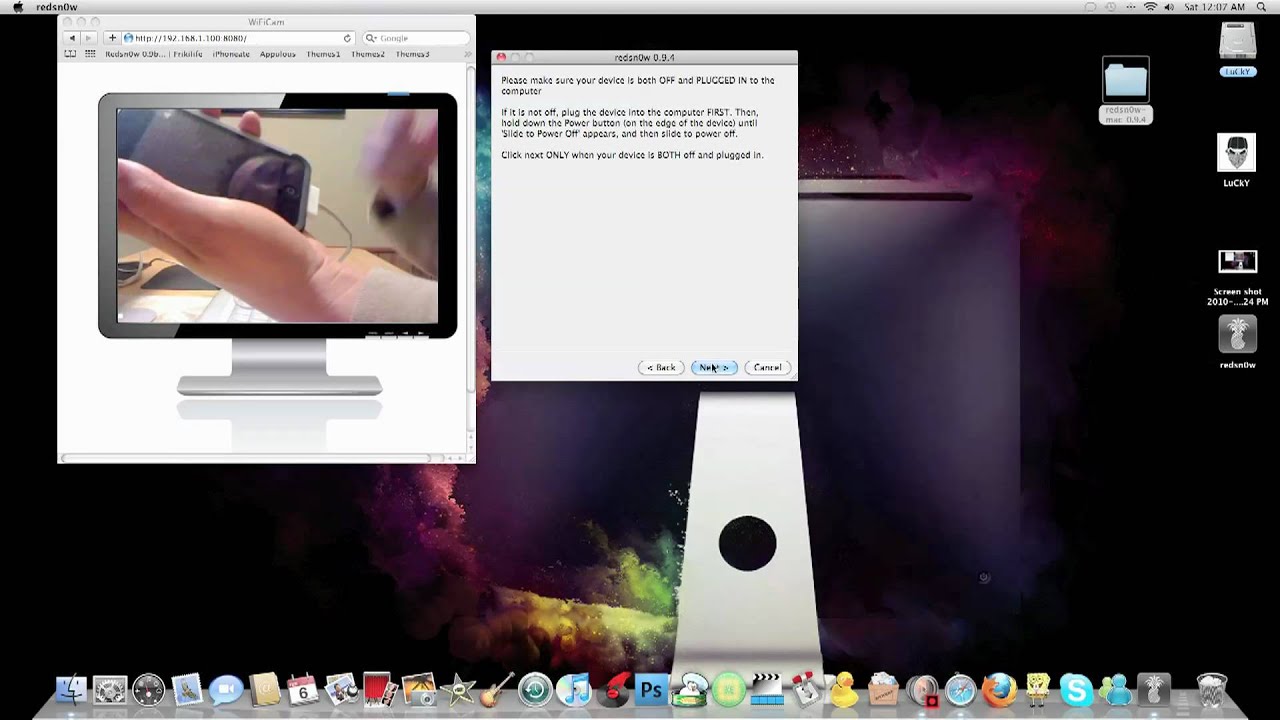Screen dimensions: 1280x720
Task: Open Time Machine menu bar icon
Action: click(1110, 7)
